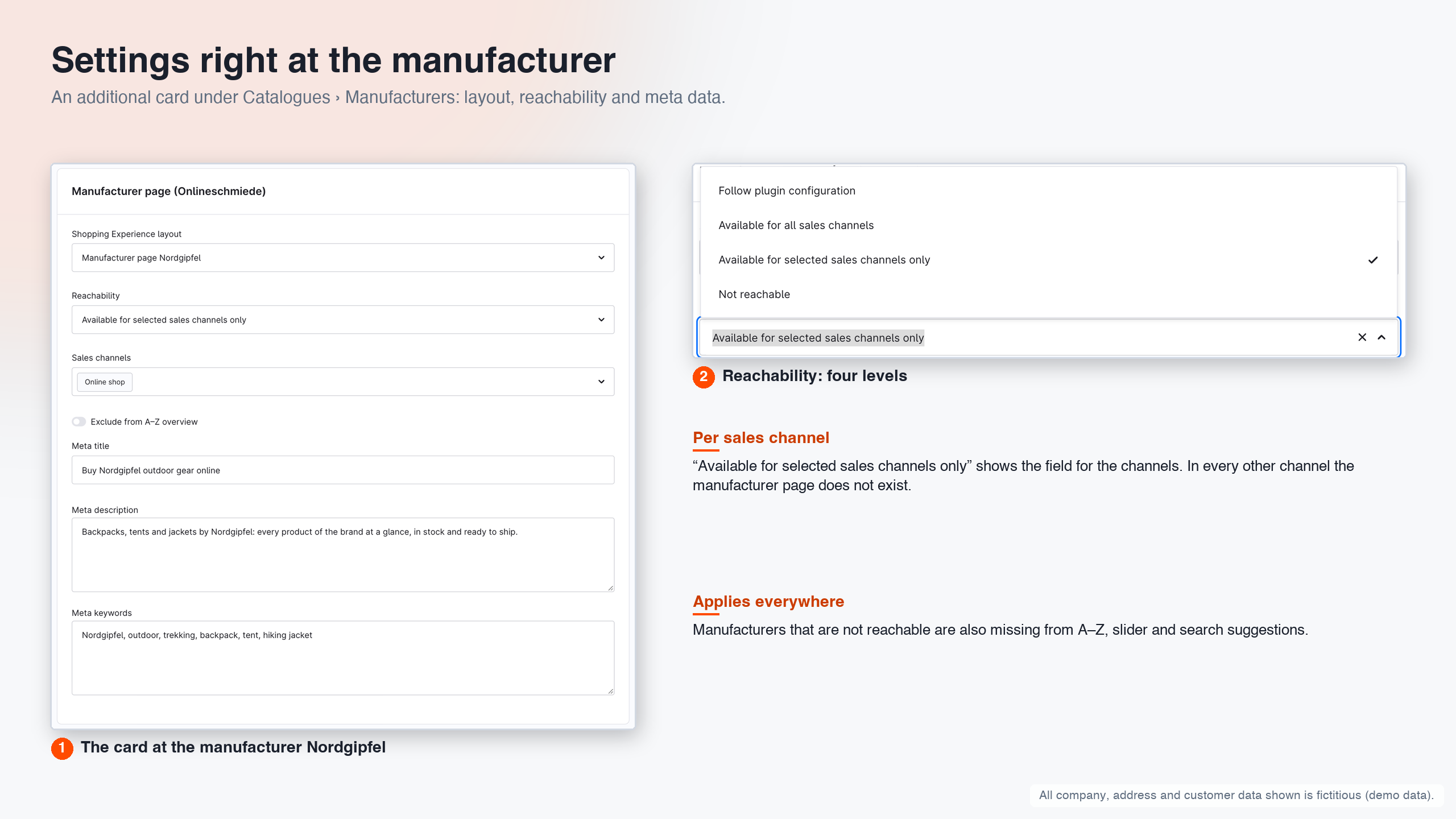Click the Reachability: four levels caption
The height and width of the screenshot is (819, 1456).
pyautogui.click(x=814, y=376)
